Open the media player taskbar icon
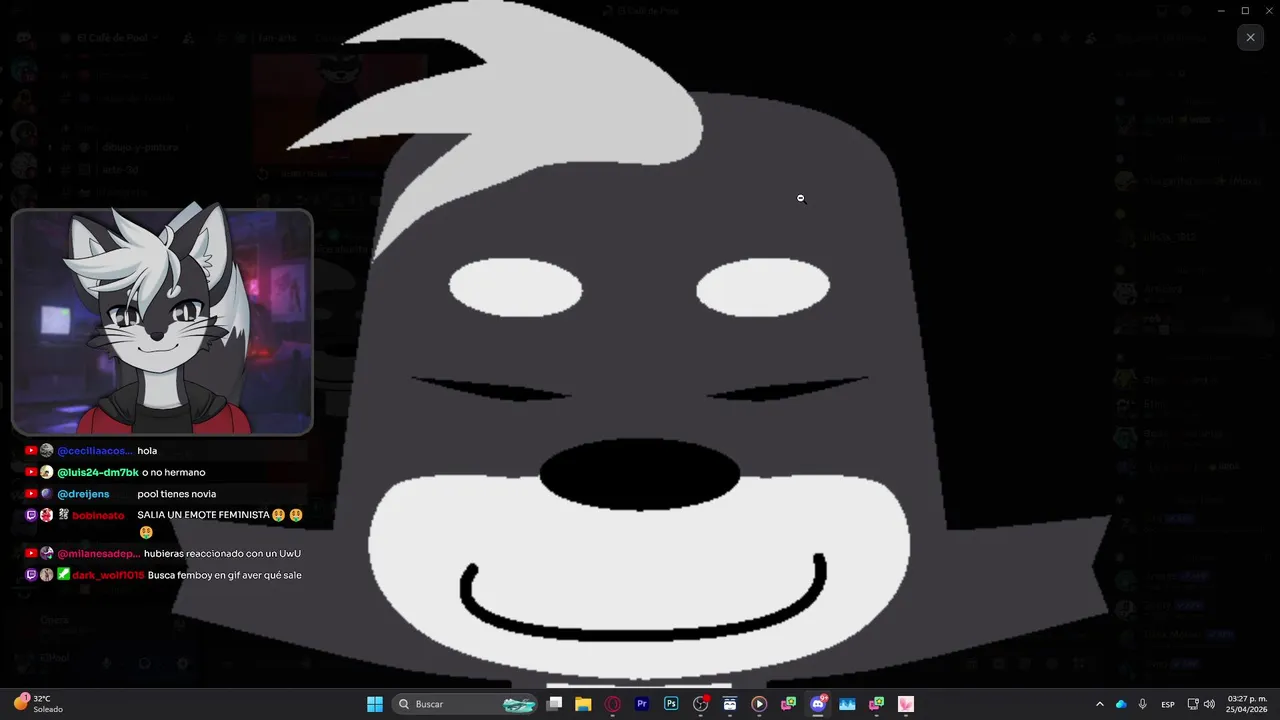This screenshot has width=1280, height=720. click(759, 704)
